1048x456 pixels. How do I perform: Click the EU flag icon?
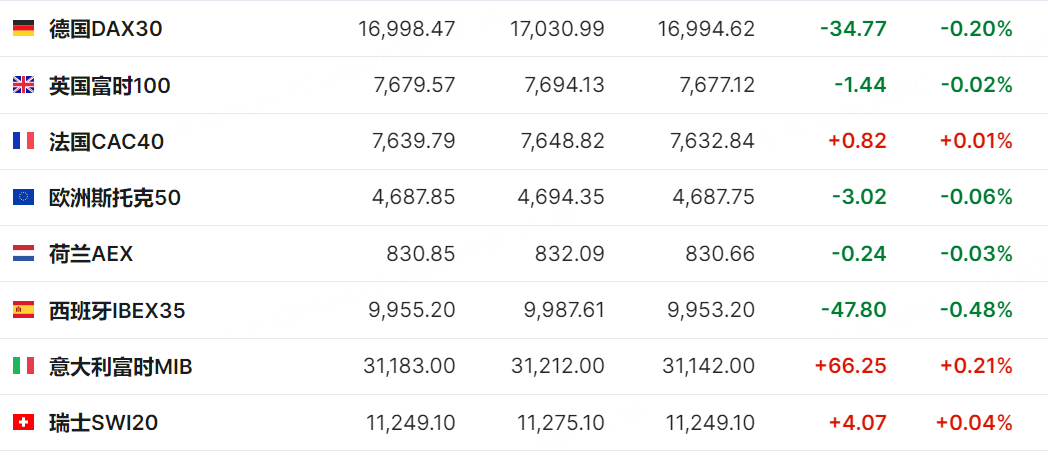tap(23, 197)
